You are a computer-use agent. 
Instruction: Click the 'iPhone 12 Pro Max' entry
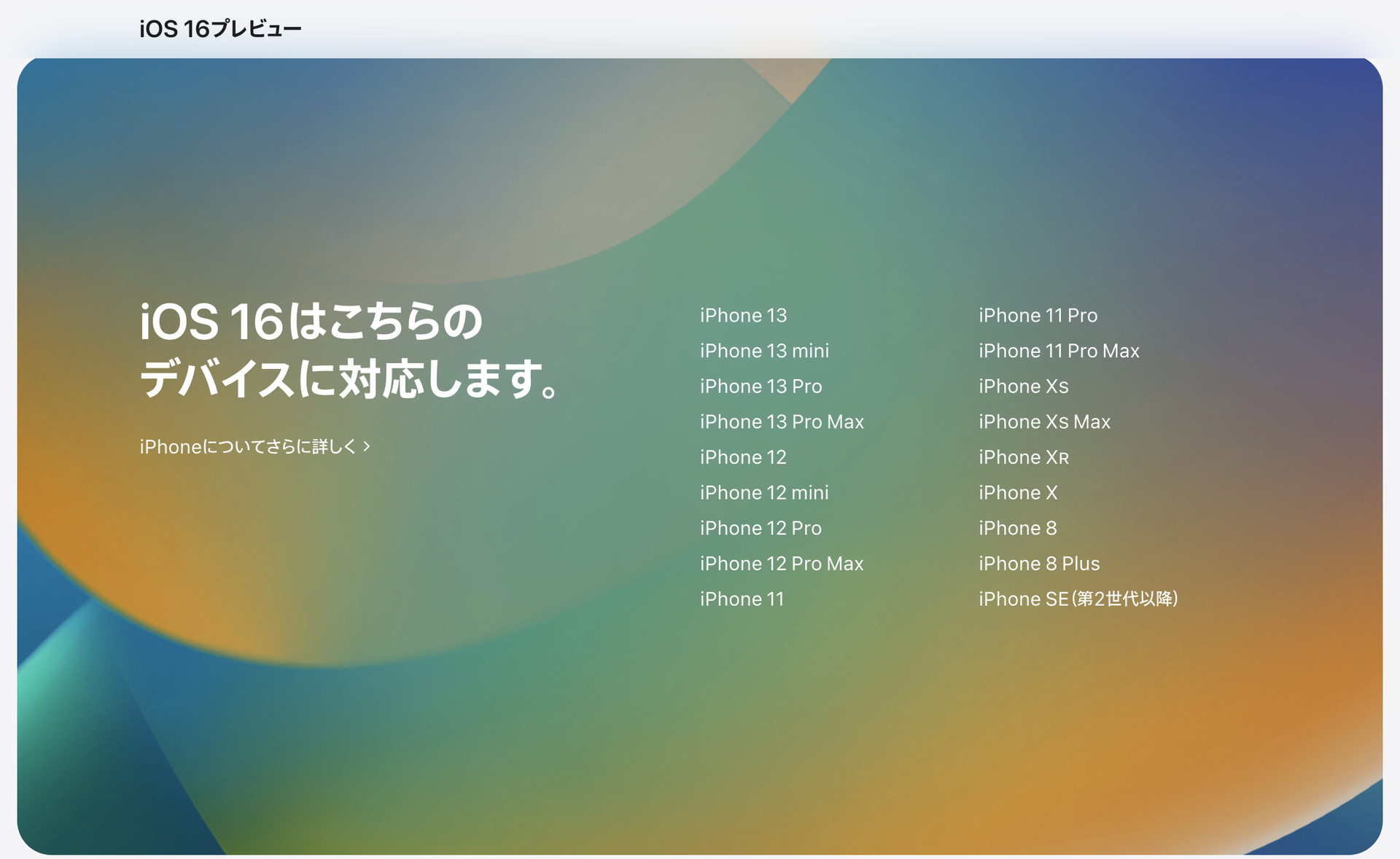tap(782, 564)
